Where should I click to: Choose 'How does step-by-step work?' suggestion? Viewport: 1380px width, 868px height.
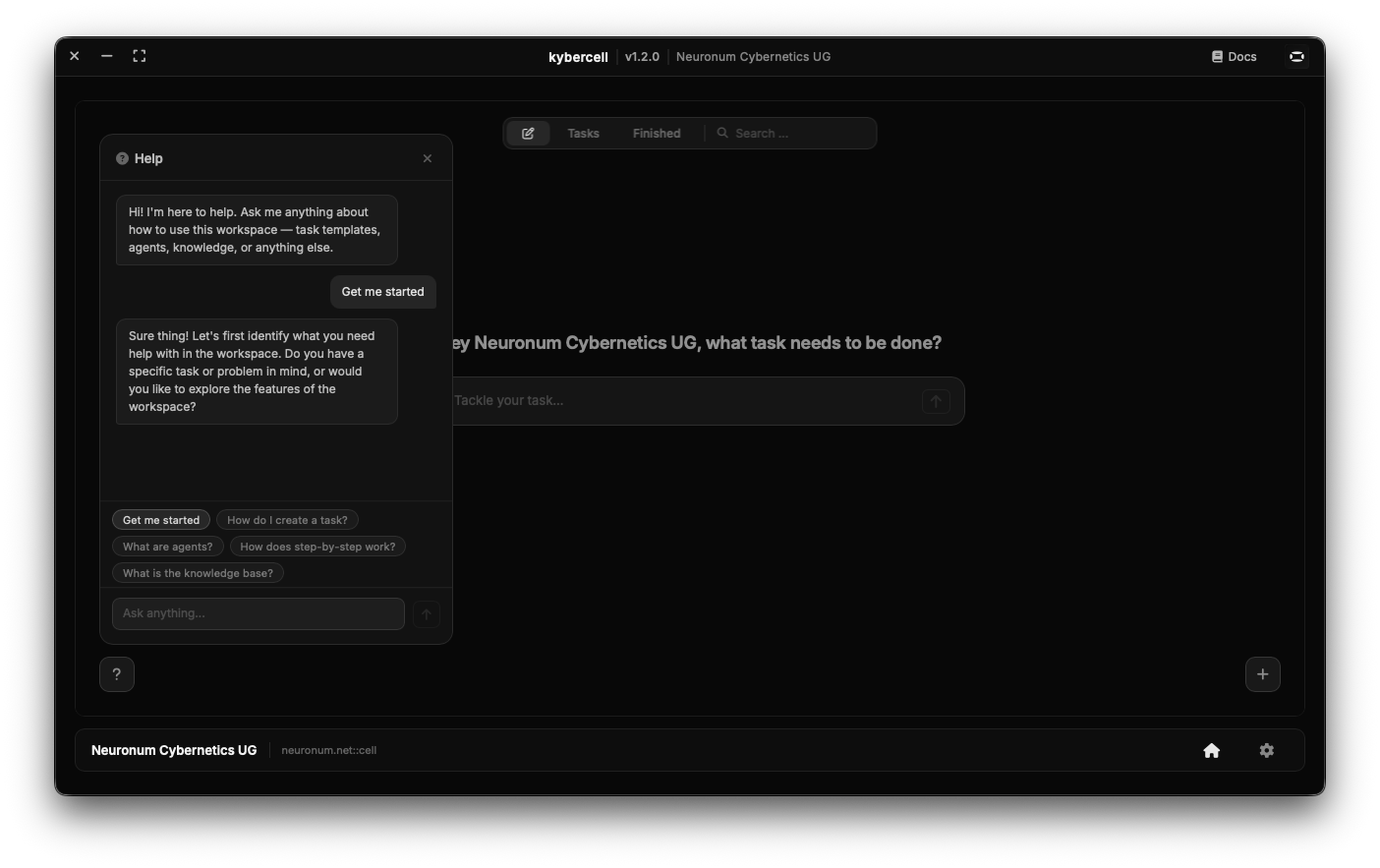point(317,547)
